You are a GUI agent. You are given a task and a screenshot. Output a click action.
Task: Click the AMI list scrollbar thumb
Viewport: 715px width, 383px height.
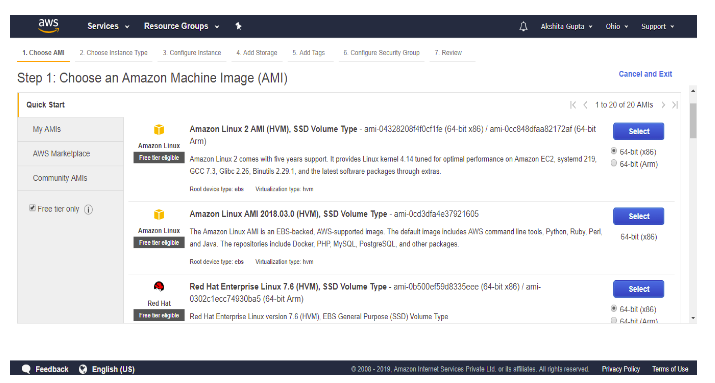[x=693, y=120]
